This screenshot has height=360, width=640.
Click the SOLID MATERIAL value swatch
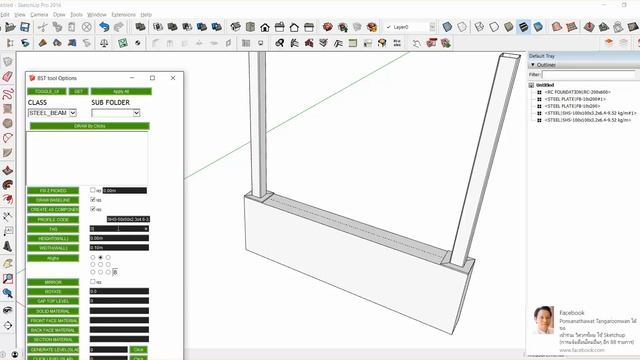click(x=119, y=311)
